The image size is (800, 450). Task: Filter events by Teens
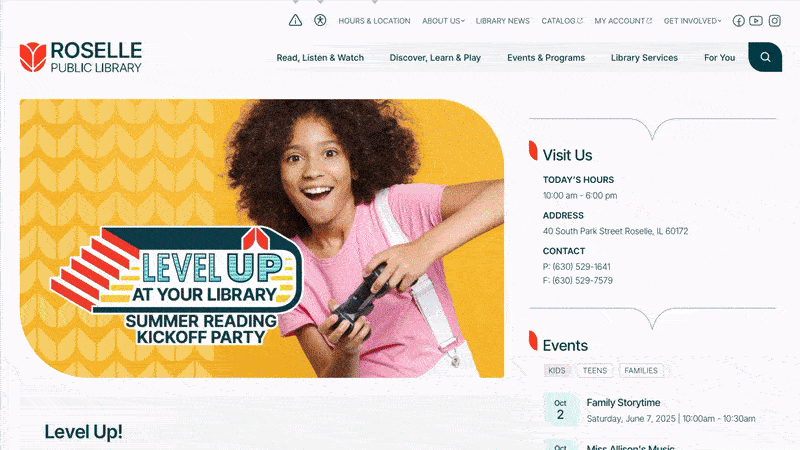coord(595,370)
